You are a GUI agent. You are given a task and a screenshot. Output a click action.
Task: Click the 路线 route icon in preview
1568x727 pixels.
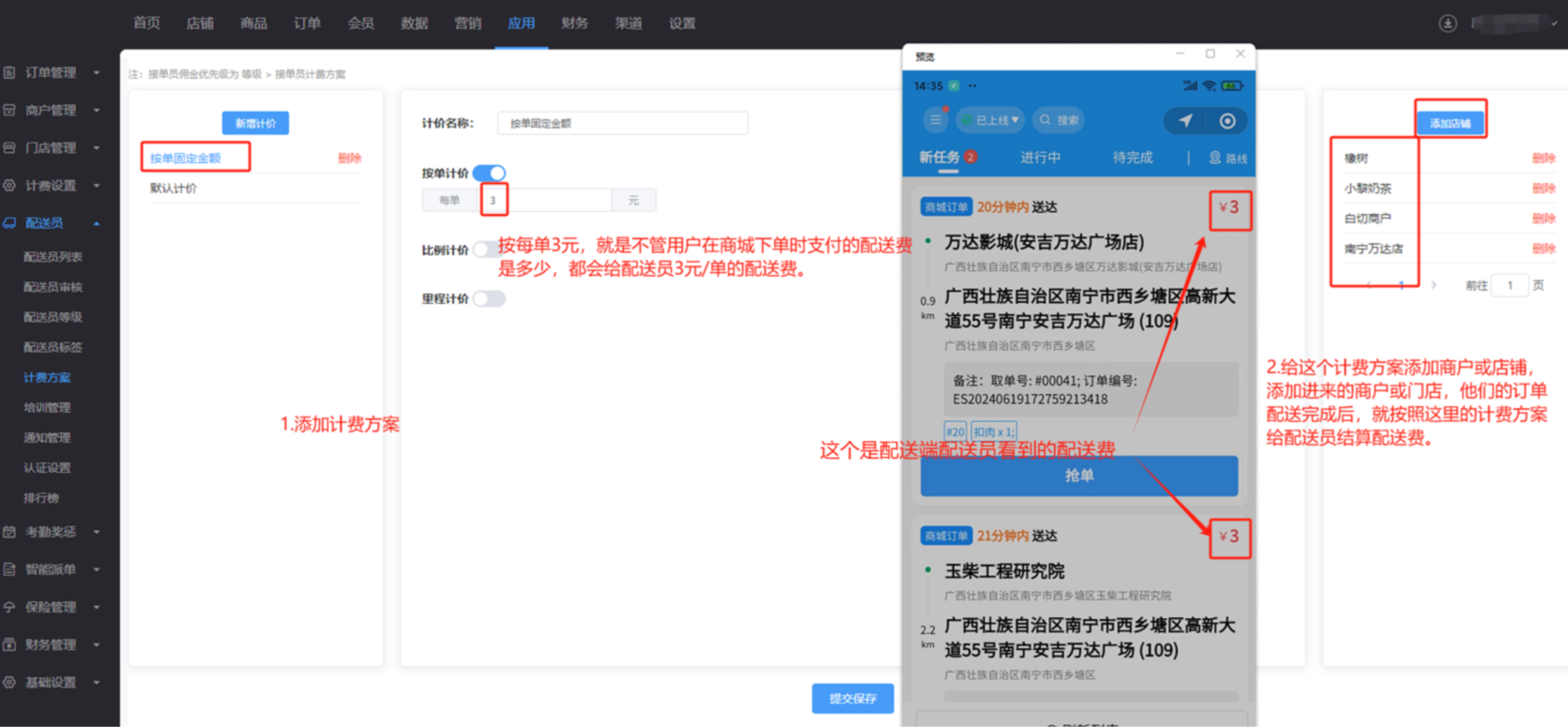click(1215, 158)
